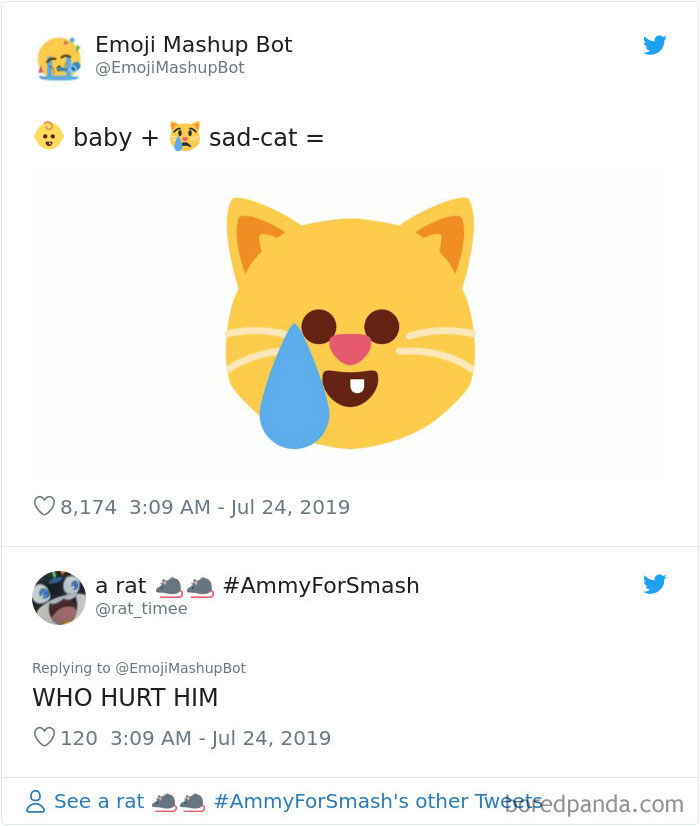Like the WHO HURT HIM reply
The width and height of the screenshot is (700, 826).
coord(44,738)
